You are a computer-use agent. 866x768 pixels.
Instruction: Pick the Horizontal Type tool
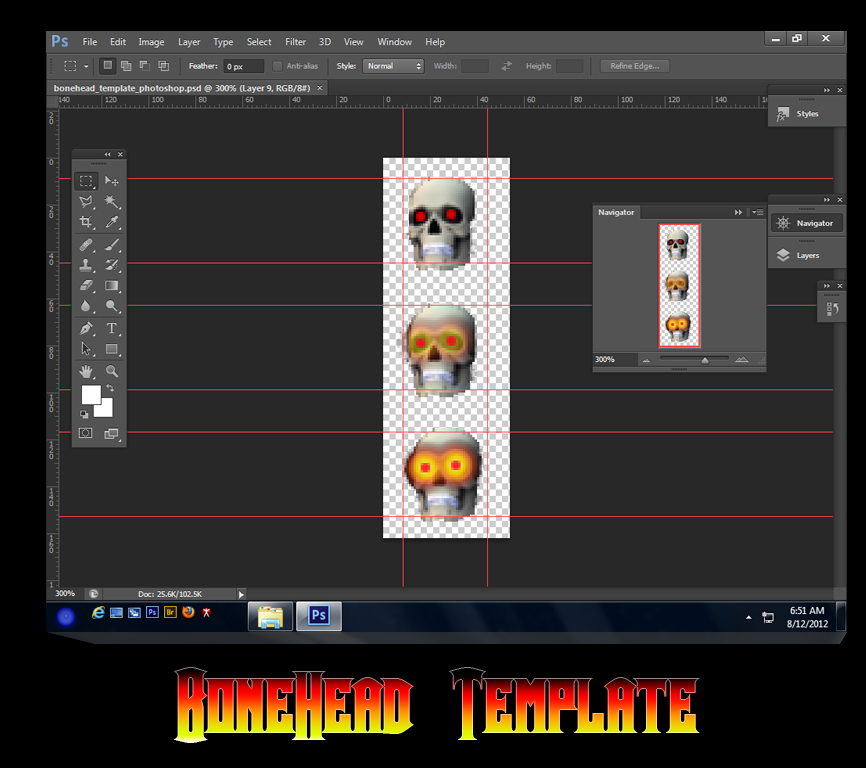[111, 327]
